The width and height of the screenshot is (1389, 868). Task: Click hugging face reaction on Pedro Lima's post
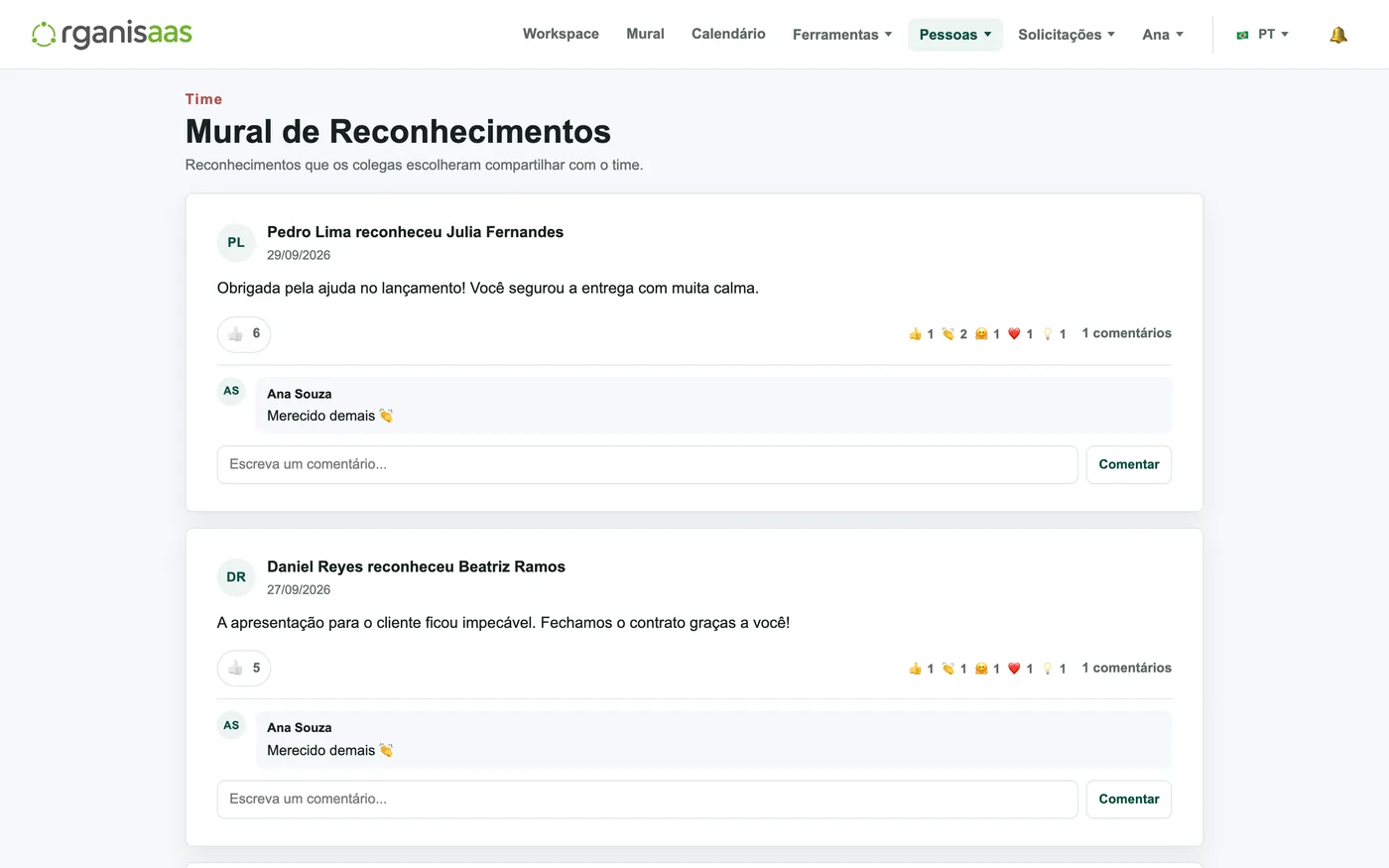click(987, 334)
